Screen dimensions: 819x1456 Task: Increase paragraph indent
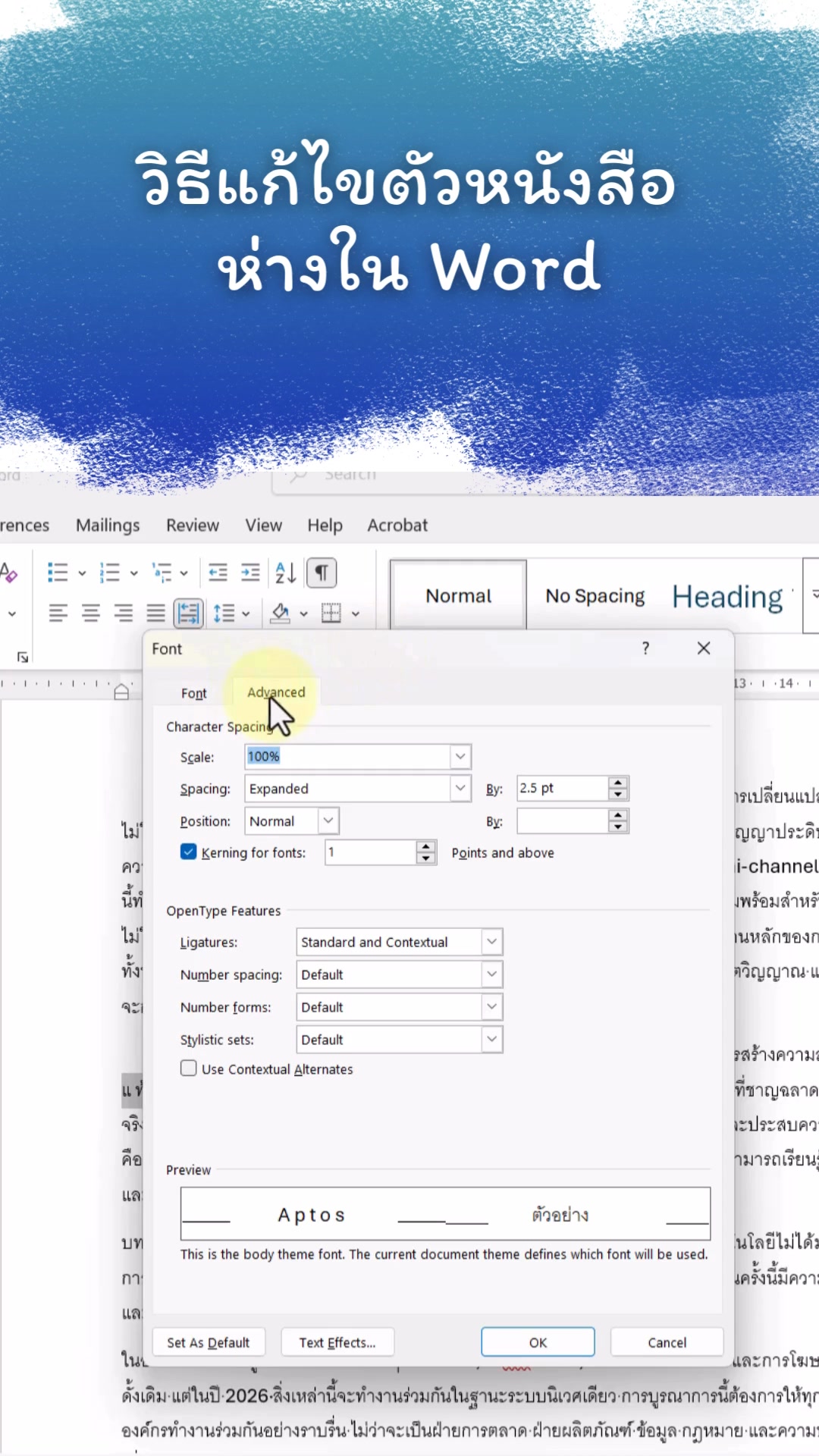[x=250, y=573]
